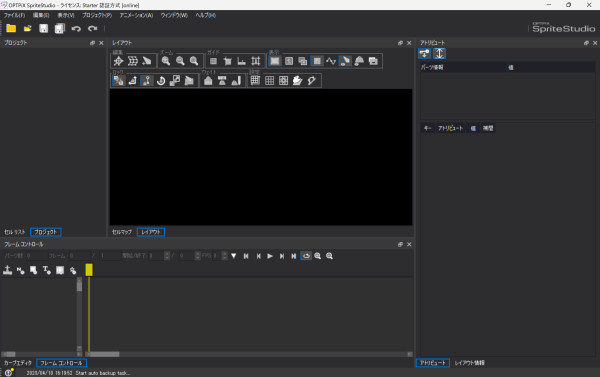This screenshot has width=600, height=377.
Task: Toggle the highlighted pointer display icon
Action: (345, 61)
